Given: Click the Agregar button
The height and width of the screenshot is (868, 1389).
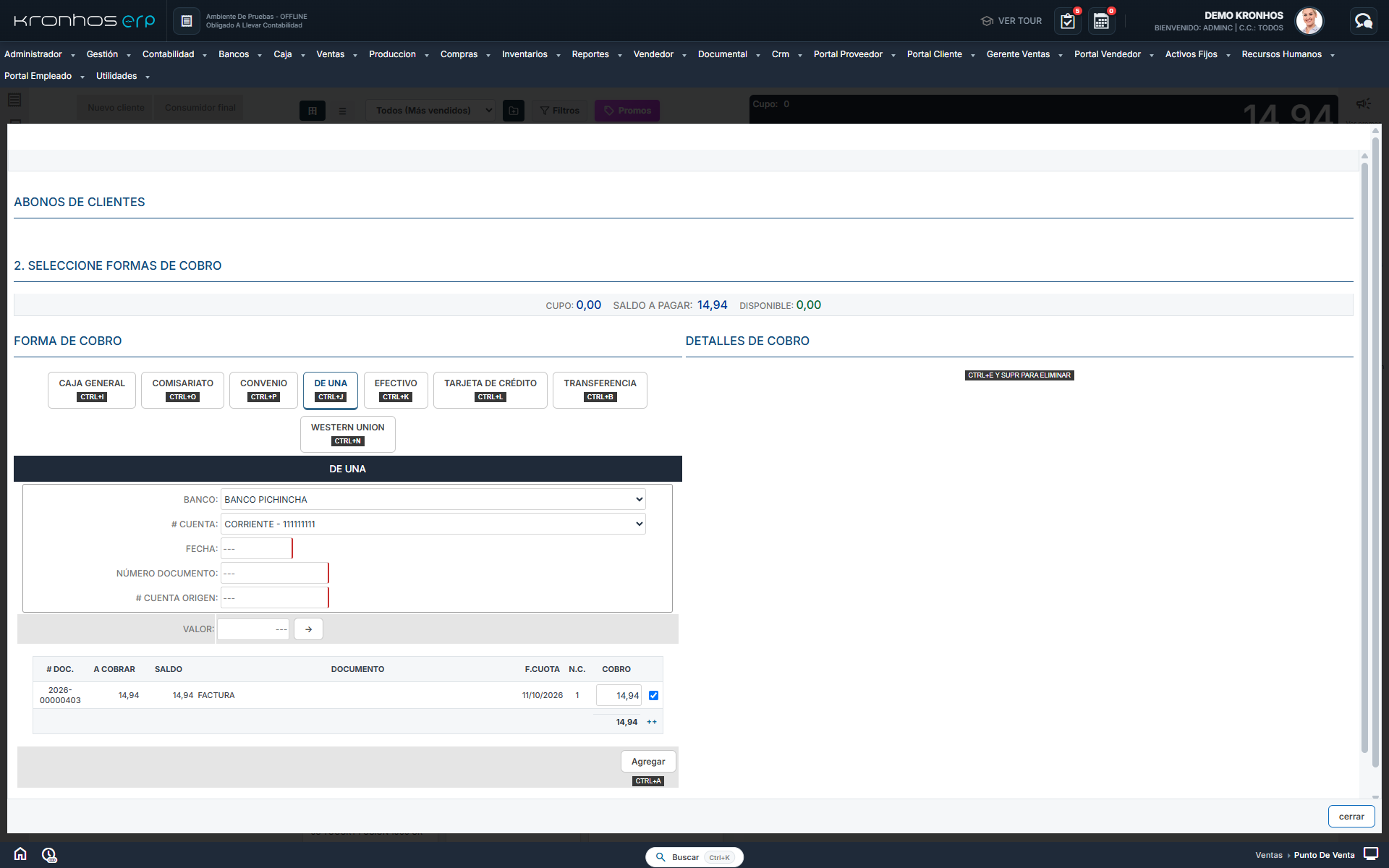Looking at the screenshot, I should pyautogui.click(x=648, y=762).
